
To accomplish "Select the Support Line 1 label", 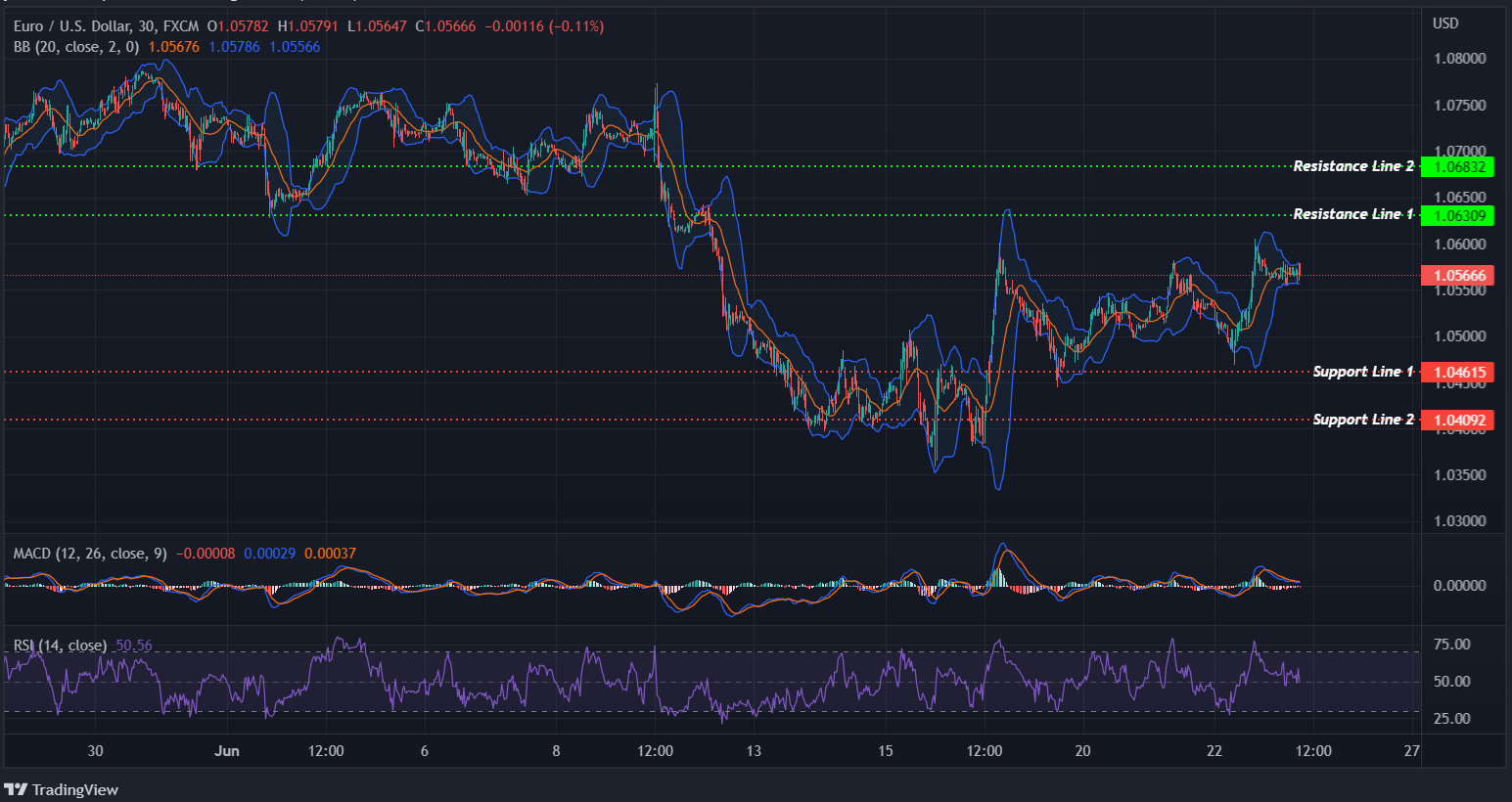I will pos(1361,372).
